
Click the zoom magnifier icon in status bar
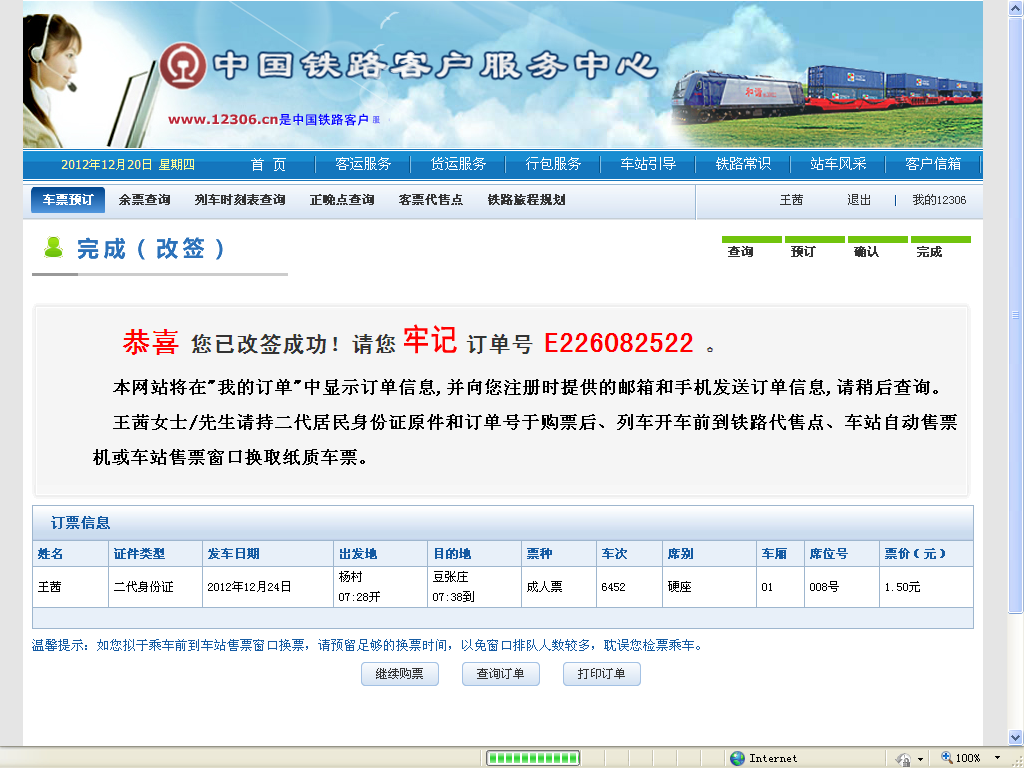click(x=946, y=758)
